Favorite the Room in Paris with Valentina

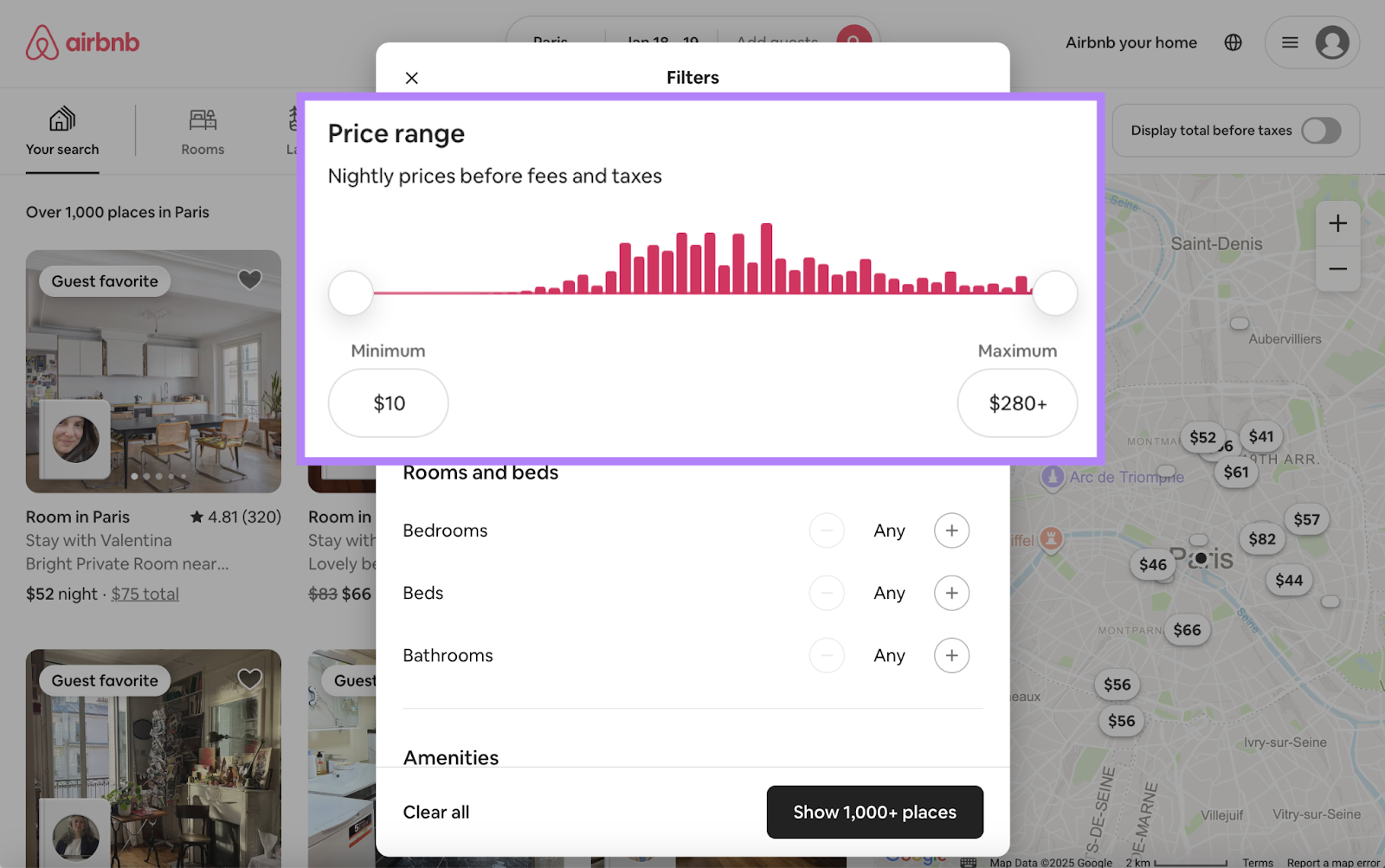point(249,280)
